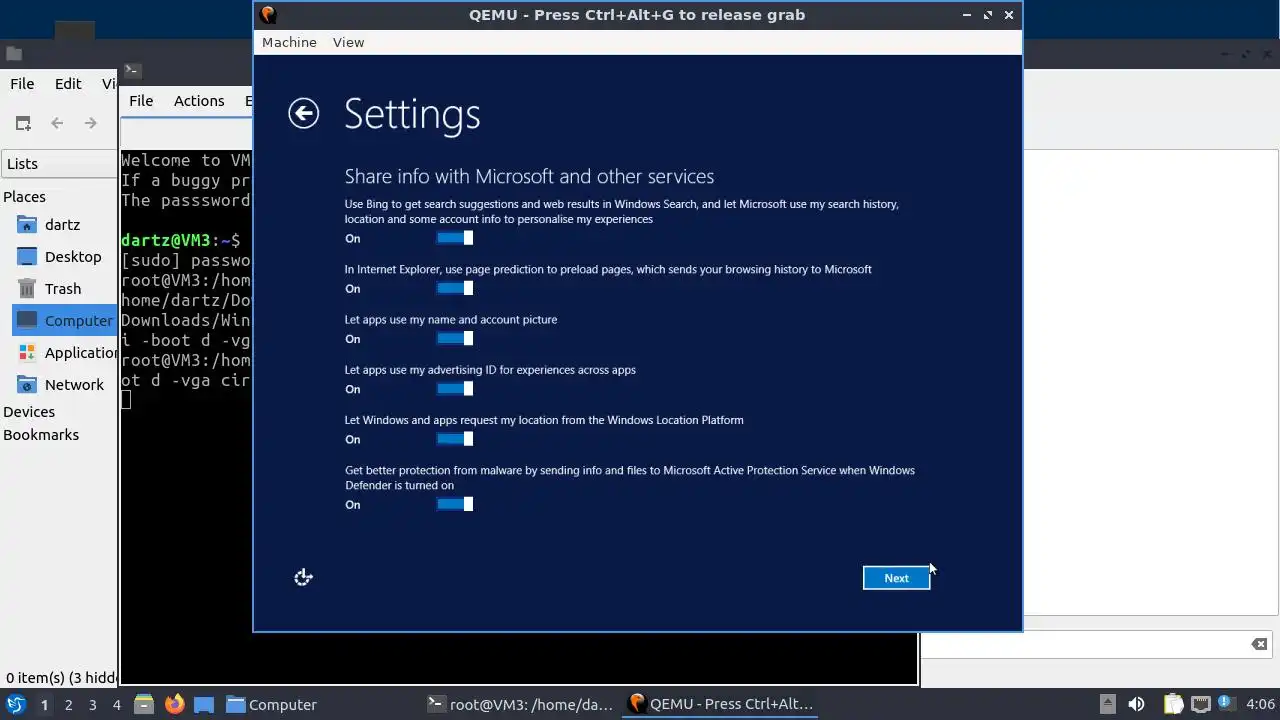Toggle Bing search suggestions switch
The height and width of the screenshot is (720, 1280).
click(455, 238)
